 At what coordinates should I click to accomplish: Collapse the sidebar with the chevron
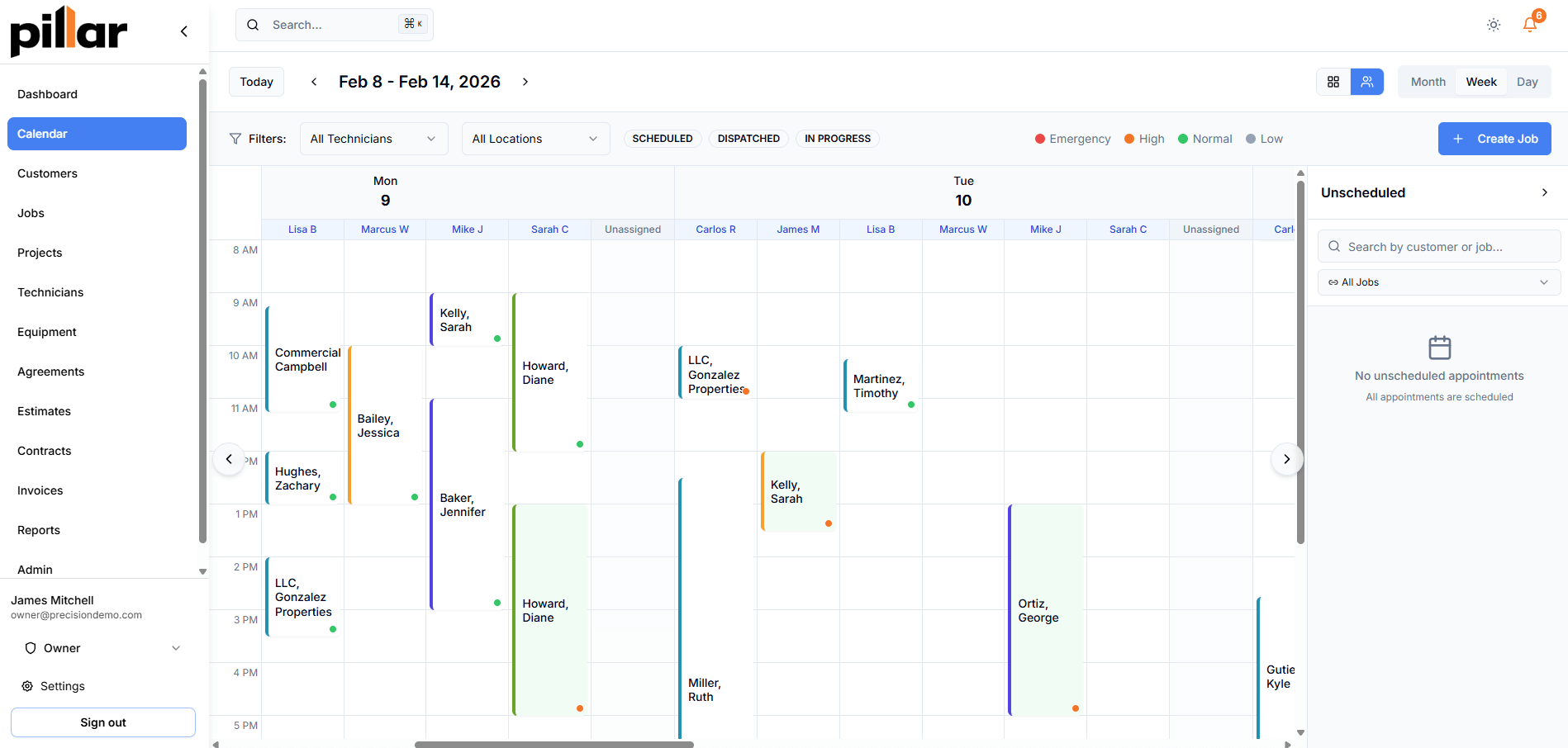184,31
